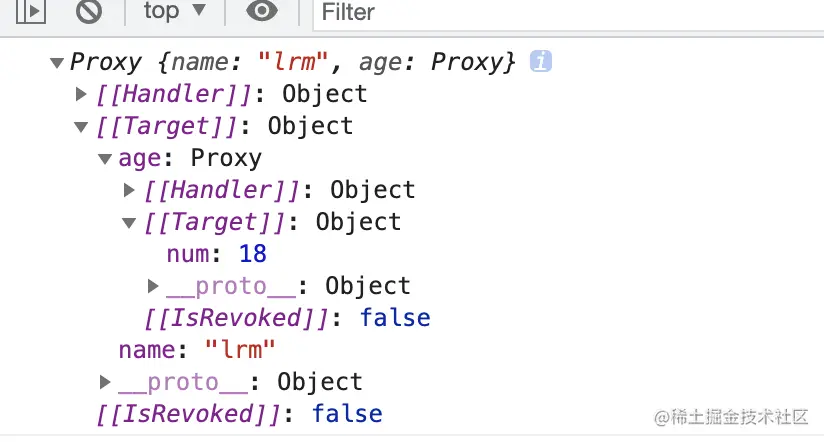Viewport: 824px width, 442px height.
Task: Expand the nested [[Handler]] under age
Action: point(129,190)
